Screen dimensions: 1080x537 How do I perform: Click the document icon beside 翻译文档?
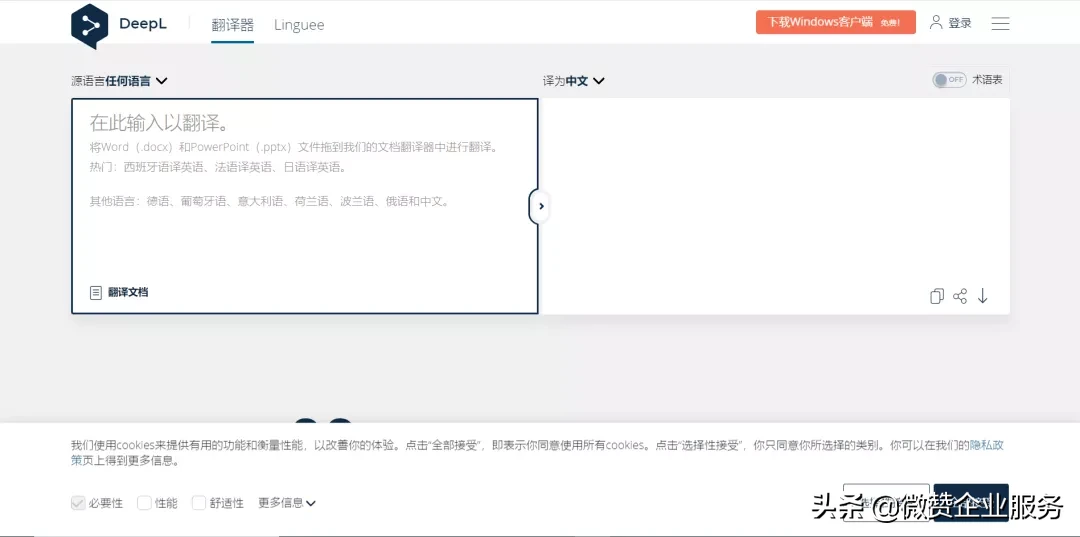pos(96,293)
